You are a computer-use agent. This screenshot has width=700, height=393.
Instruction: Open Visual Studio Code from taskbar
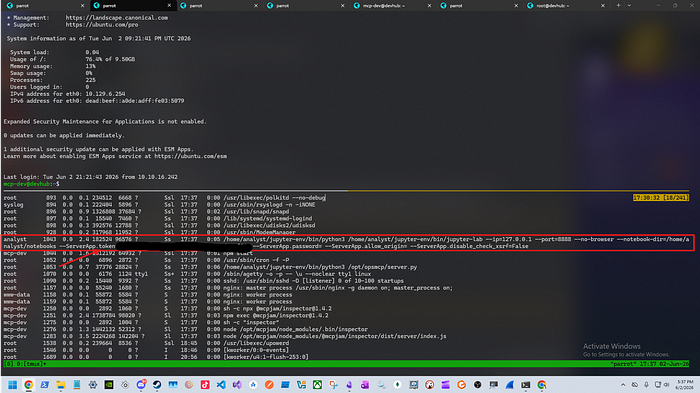tap(221, 385)
